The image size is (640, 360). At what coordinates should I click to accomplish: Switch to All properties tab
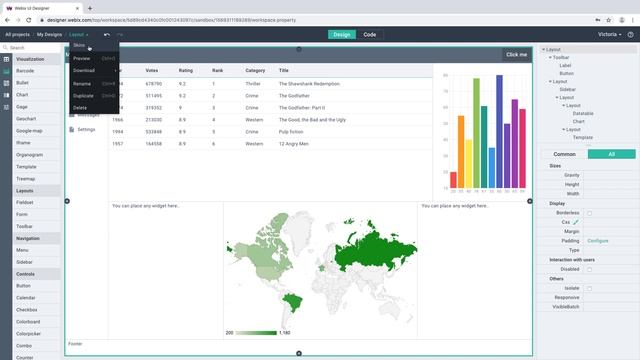[611, 154]
